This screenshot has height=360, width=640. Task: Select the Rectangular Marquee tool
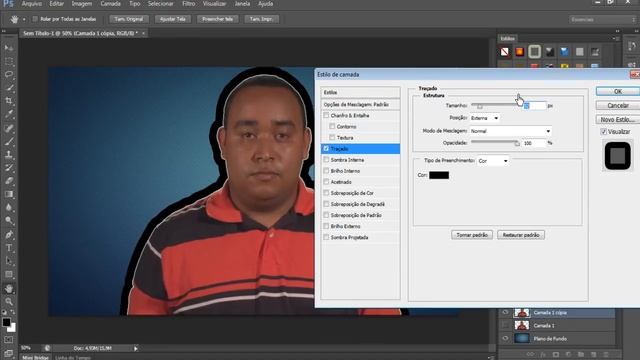pyautogui.click(x=9, y=62)
